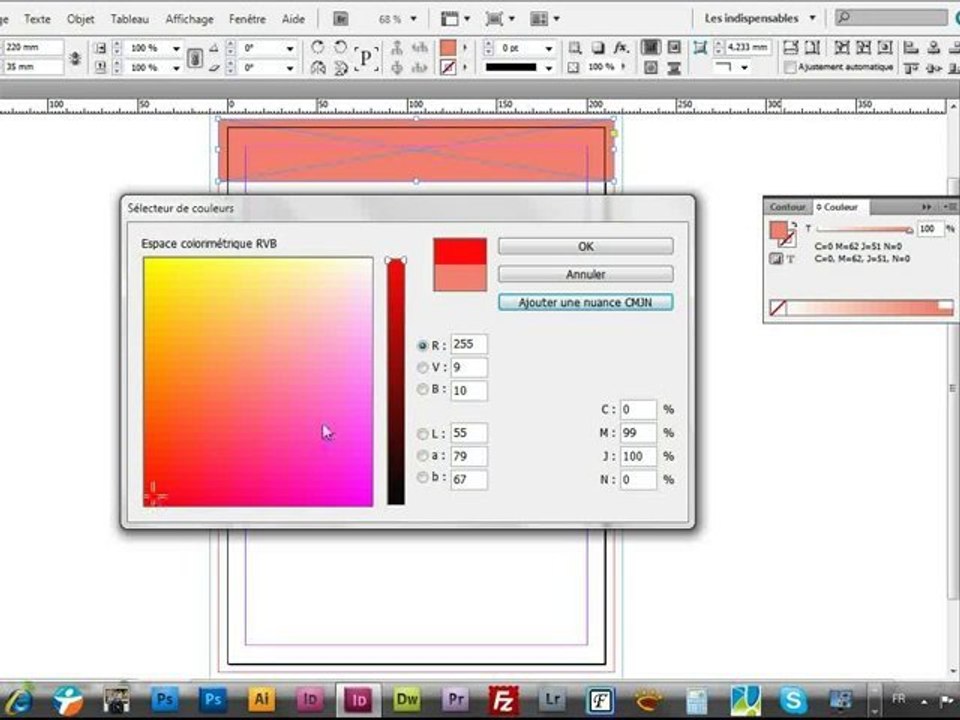960x720 pixels.
Task: Open the stroke weight 0 pt dropdown
Action: click(549, 48)
